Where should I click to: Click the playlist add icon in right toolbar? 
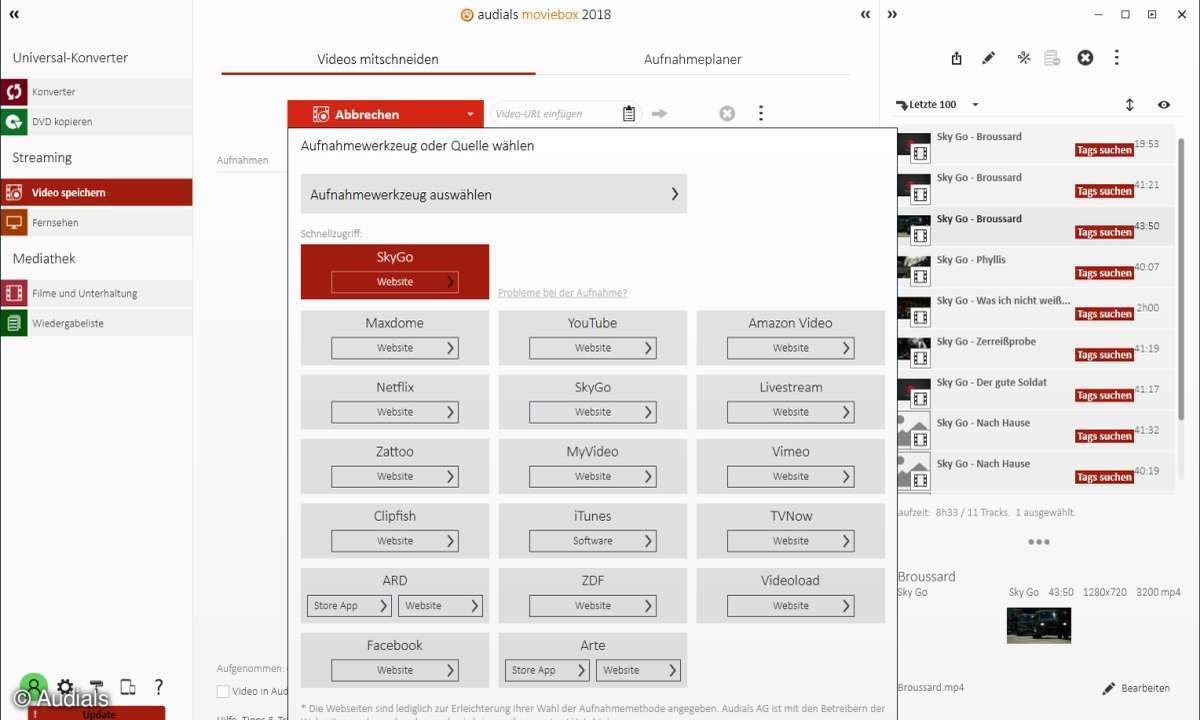coord(1052,58)
